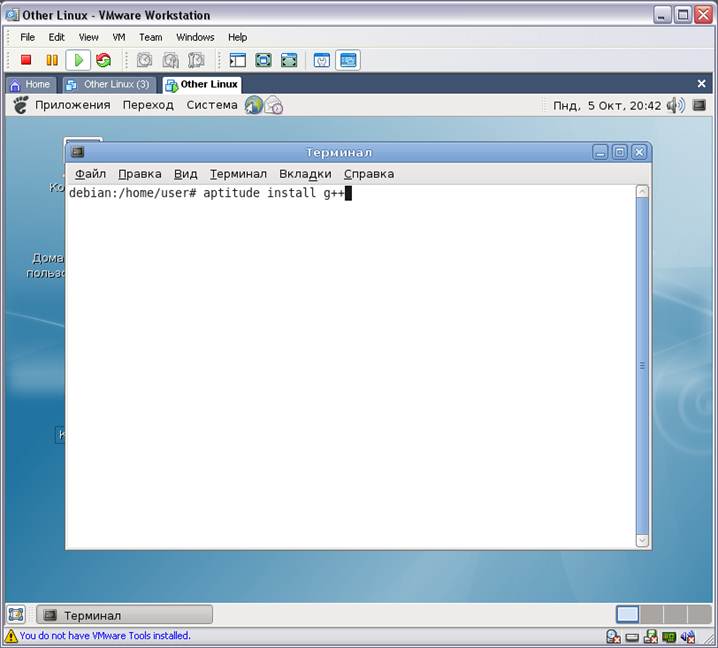Open the VM menu
This screenshot has width=718, height=648.
(x=119, y=37)
